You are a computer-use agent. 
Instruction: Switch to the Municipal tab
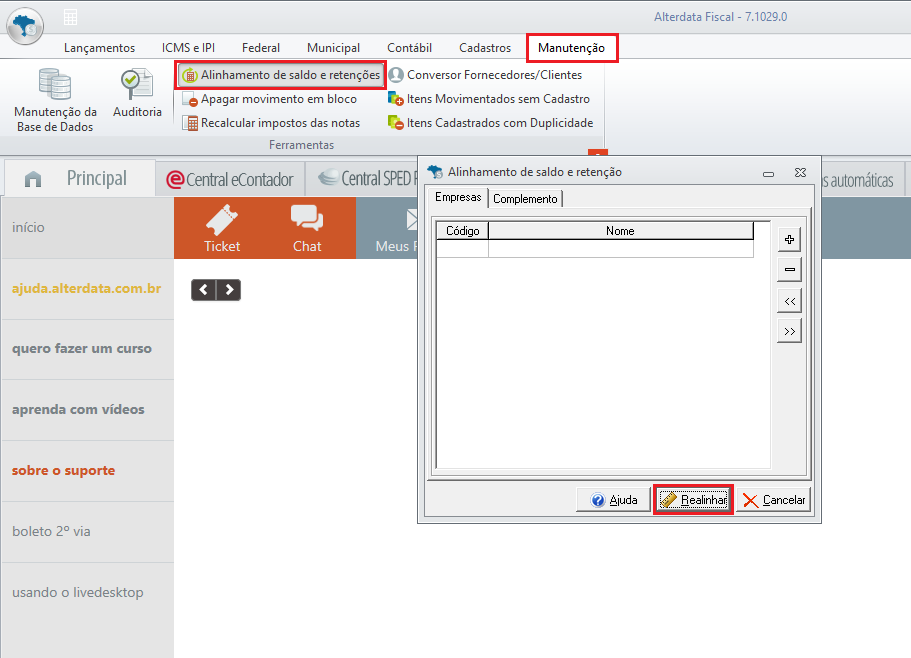pos(333,48)
